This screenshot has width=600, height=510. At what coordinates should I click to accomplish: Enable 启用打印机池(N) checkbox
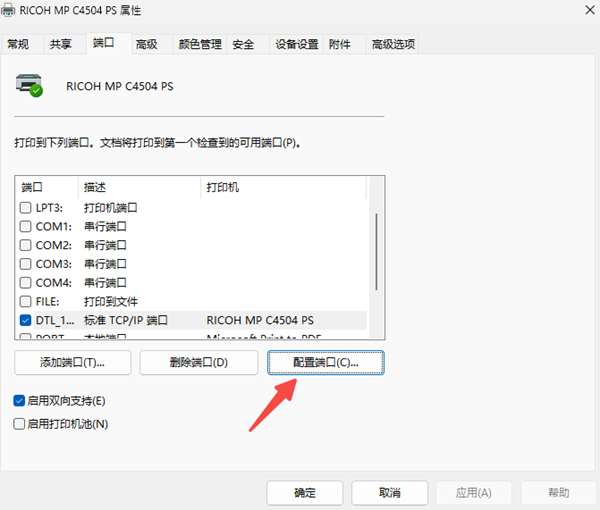[19, 424]
